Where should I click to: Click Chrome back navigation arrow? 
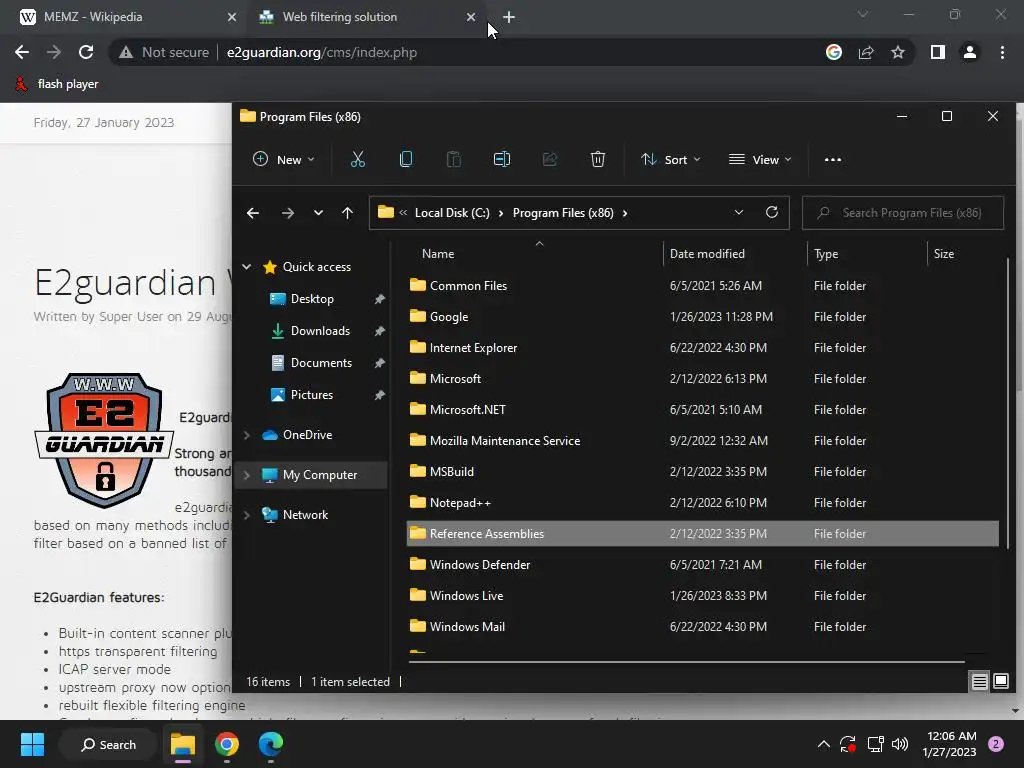pyautogui.click(x=22, y=52)
